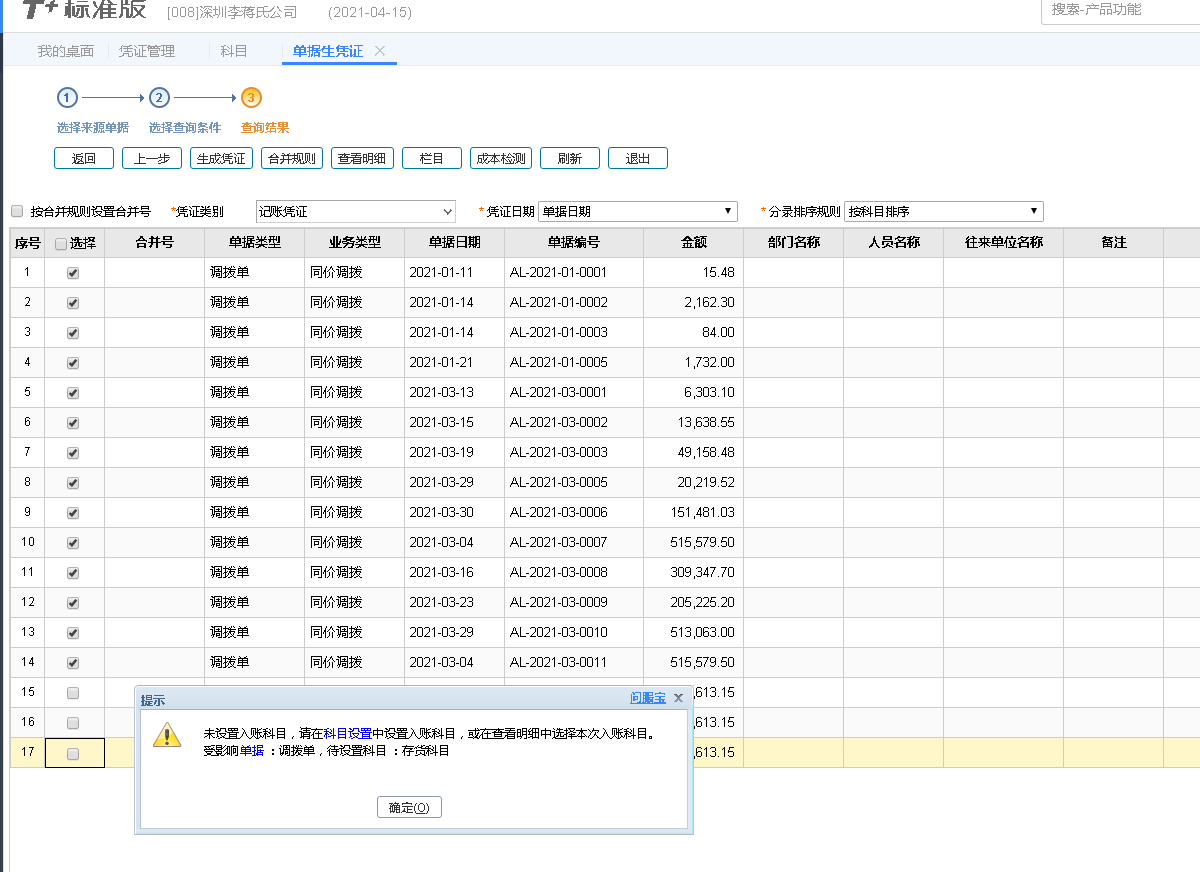The image size is (1200, 872).
Task: Click the 返回 button
Action: [84, 158]
